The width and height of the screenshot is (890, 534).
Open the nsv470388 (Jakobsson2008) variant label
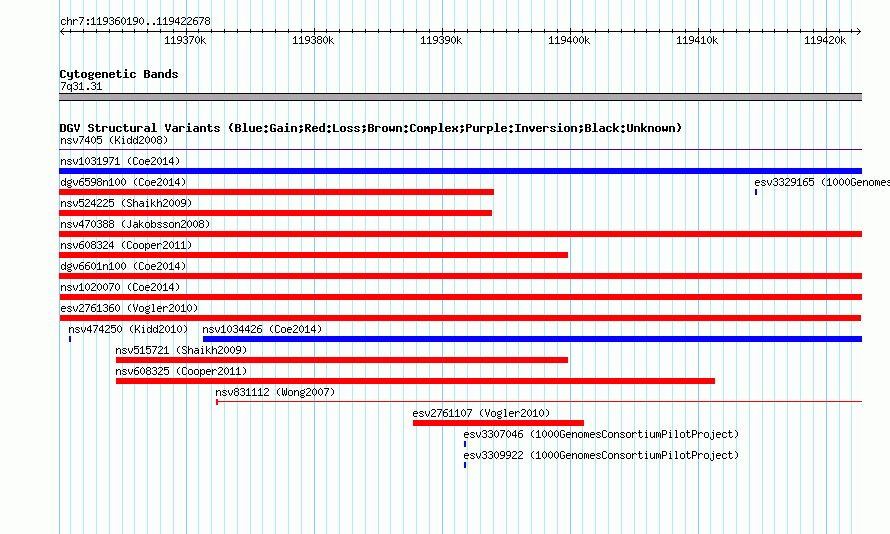(135, 224)
